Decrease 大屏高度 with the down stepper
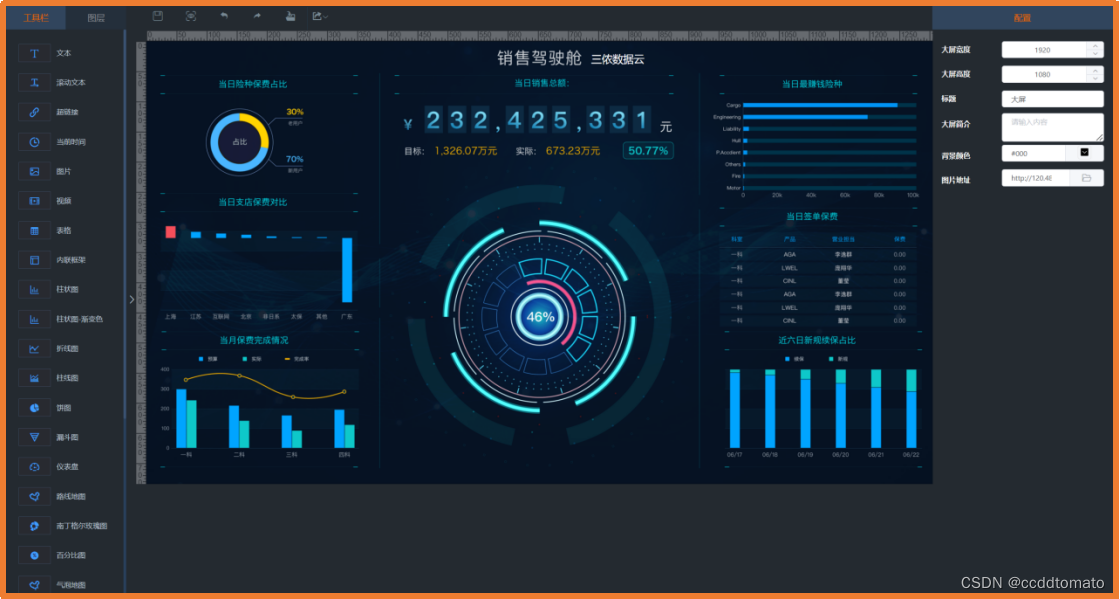This screenshot has height=599, width=1120. tap(1096, 79)
